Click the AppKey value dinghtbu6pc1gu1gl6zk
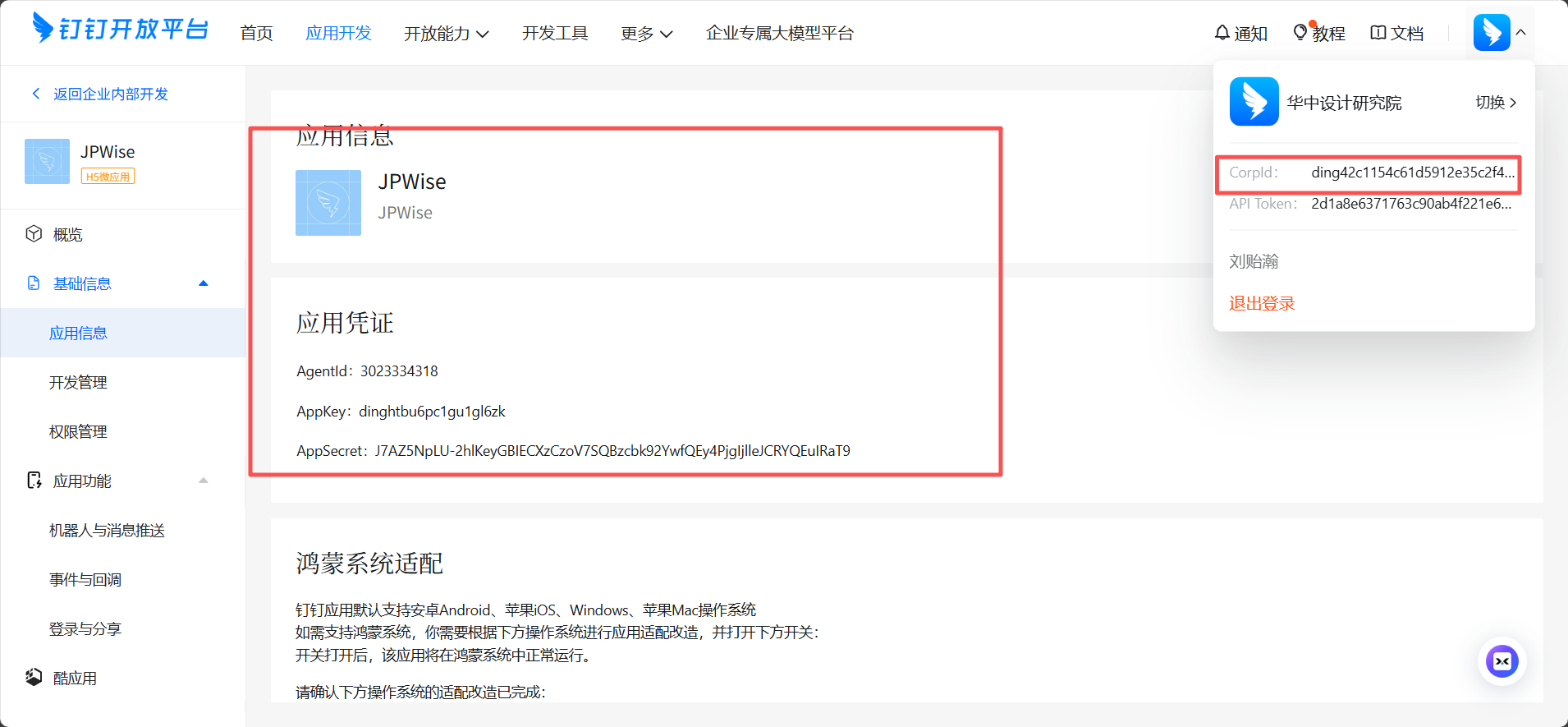 [x=432, y=412]
